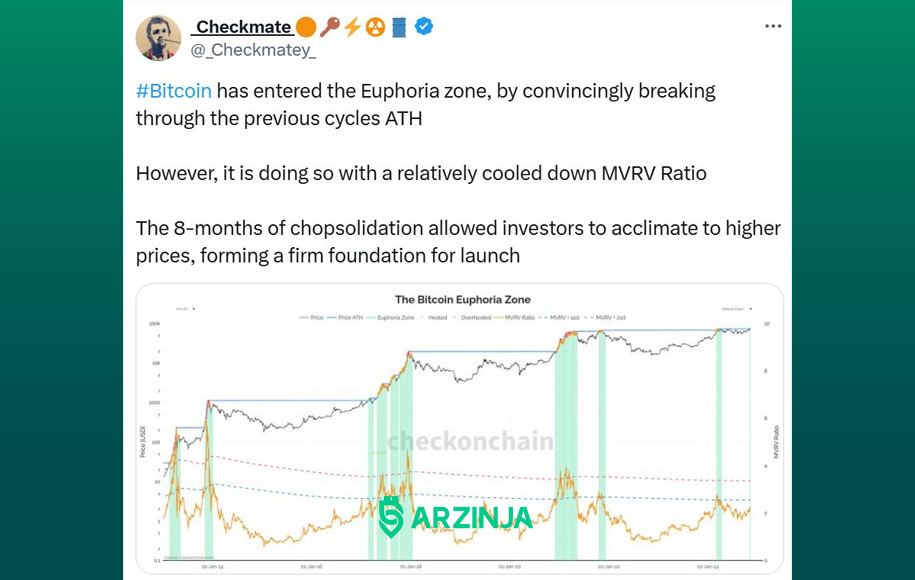Open the @_Checkmatey_ handle link
The image size is (915, 580).
[253, 50]
